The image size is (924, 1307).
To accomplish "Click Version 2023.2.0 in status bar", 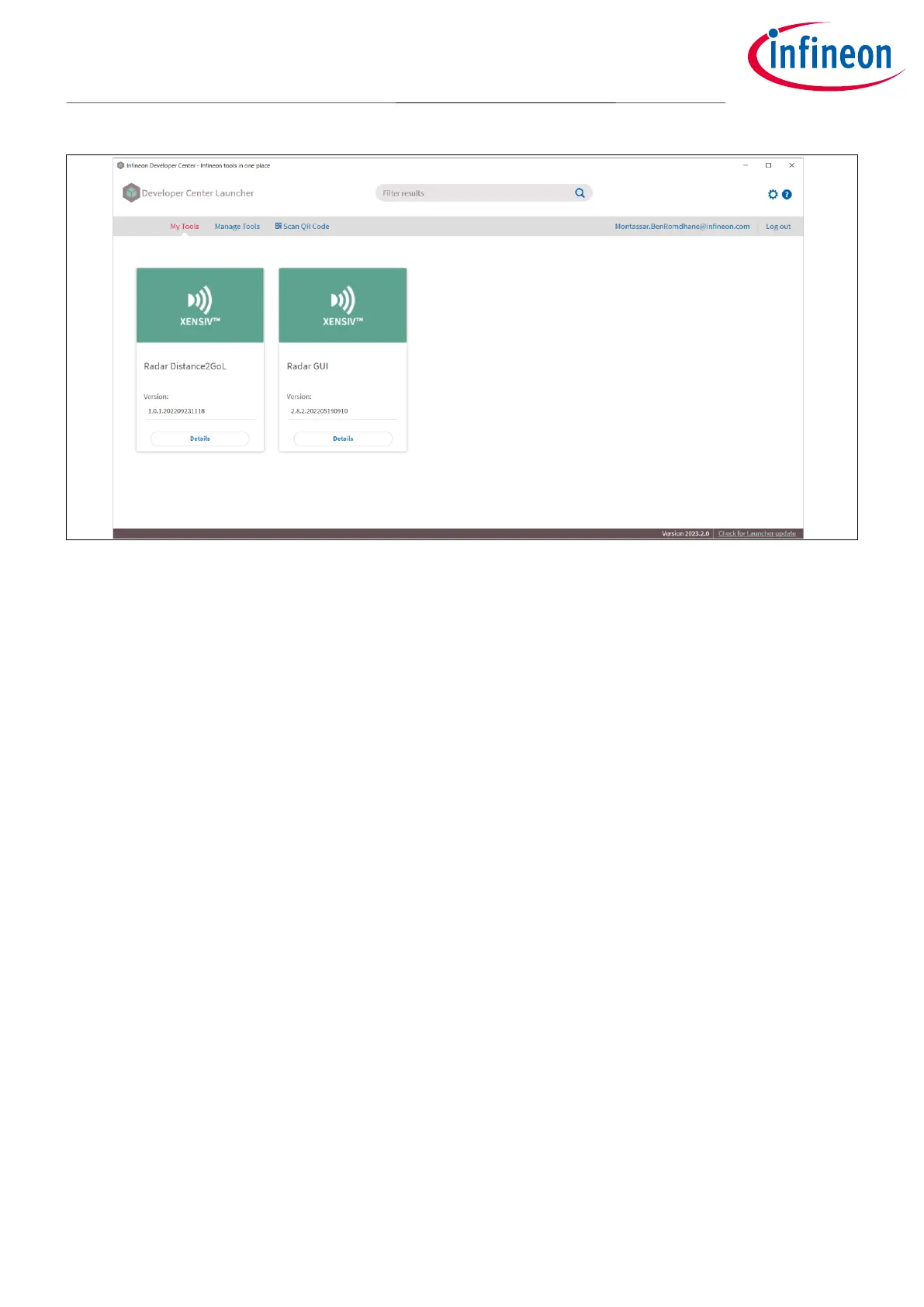I will (685, 533).
